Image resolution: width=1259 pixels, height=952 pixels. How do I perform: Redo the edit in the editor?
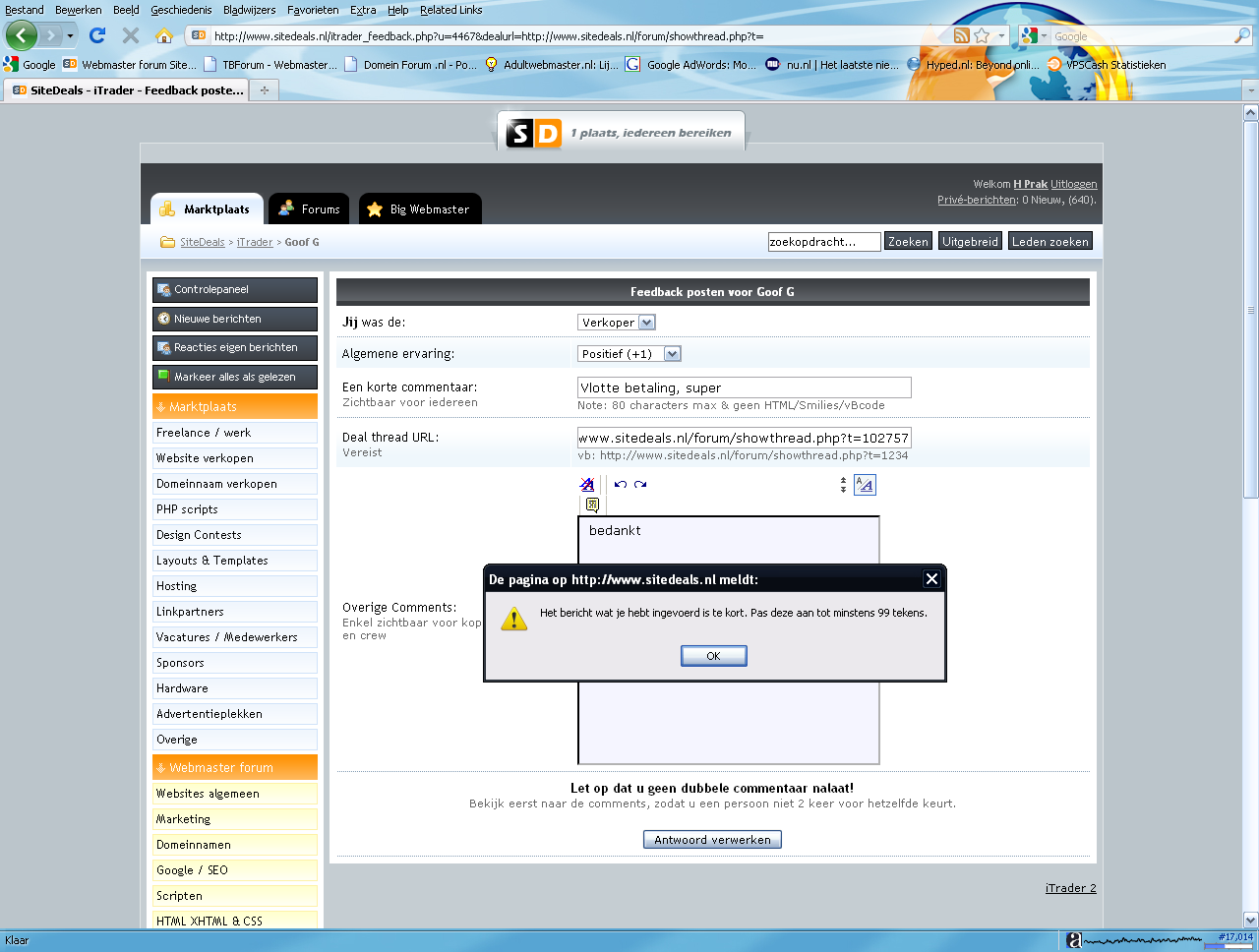pyautogui.click(x=640, y=484)
